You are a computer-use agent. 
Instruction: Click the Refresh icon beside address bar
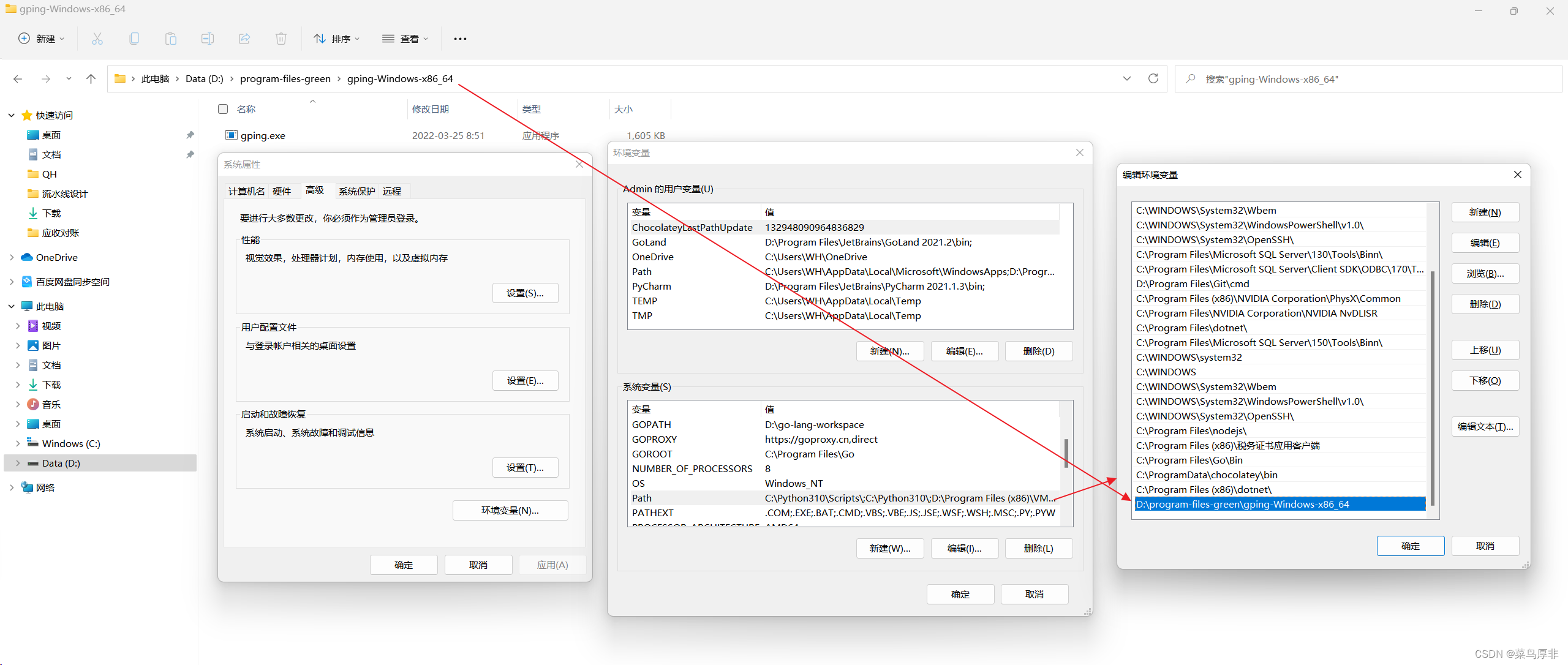point(1153,78)
